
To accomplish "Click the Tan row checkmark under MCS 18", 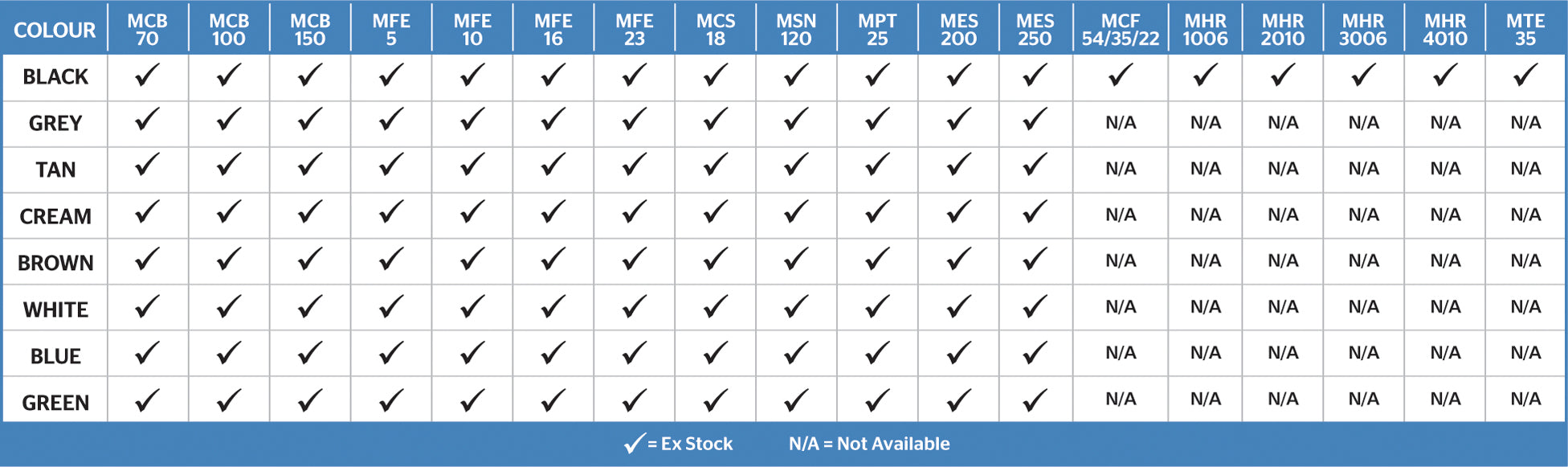I will (x=715, y=167).
